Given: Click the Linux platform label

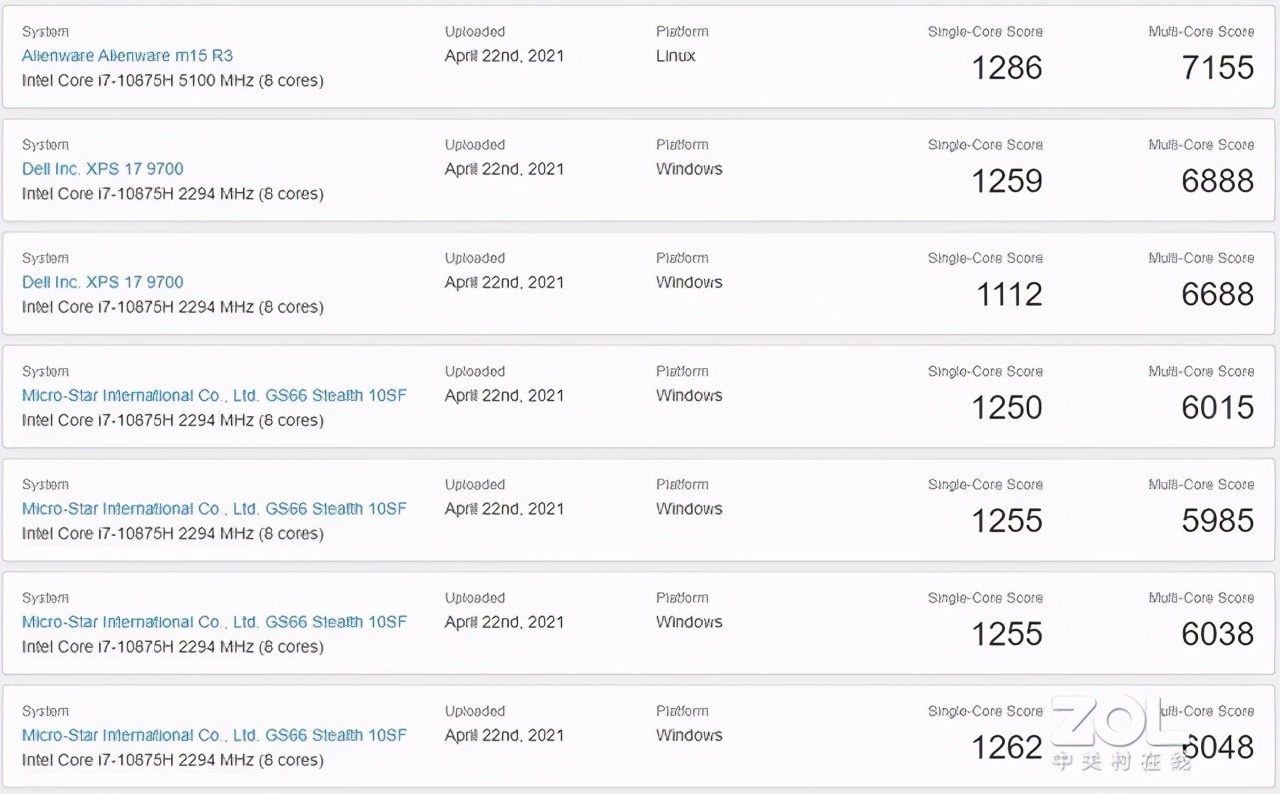Looking at the screenshot, I should point(676,56).
